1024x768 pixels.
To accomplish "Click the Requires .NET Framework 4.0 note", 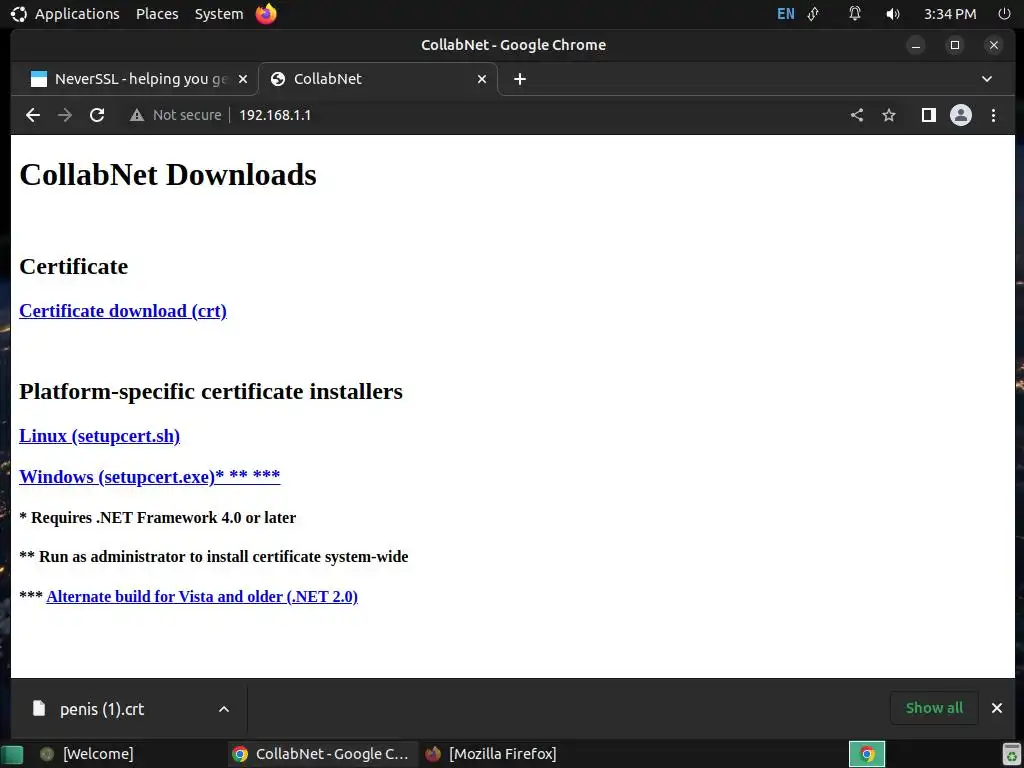I will pyautogui.click(x=157, y=517).
